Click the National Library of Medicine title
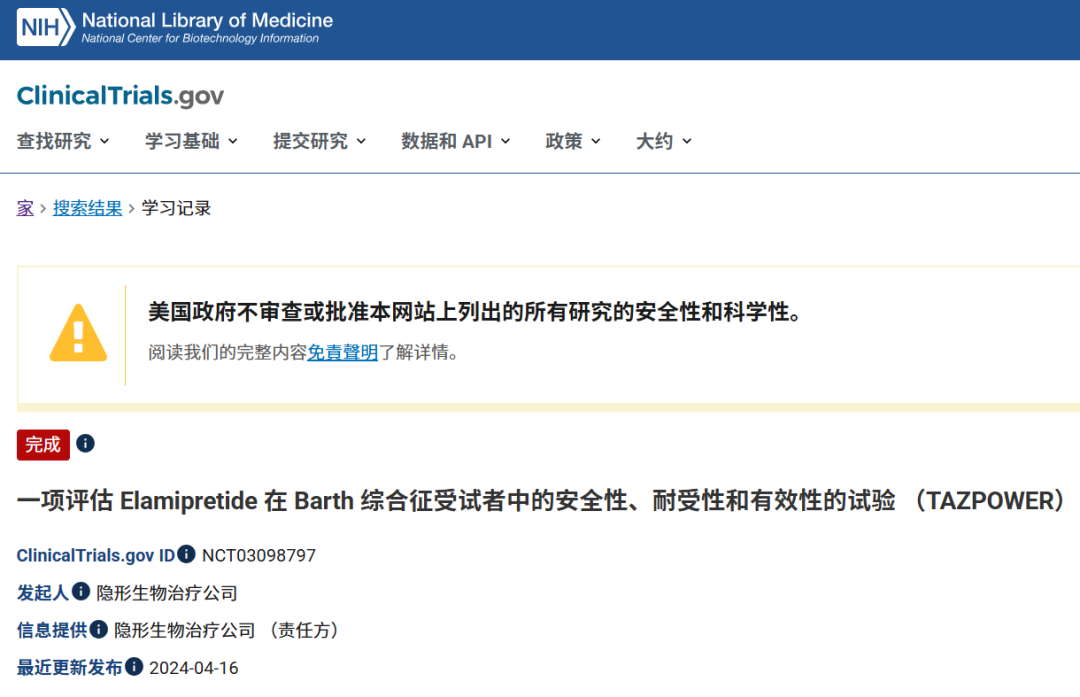Viewport: 1080px width, 697px height. (207, 20)
